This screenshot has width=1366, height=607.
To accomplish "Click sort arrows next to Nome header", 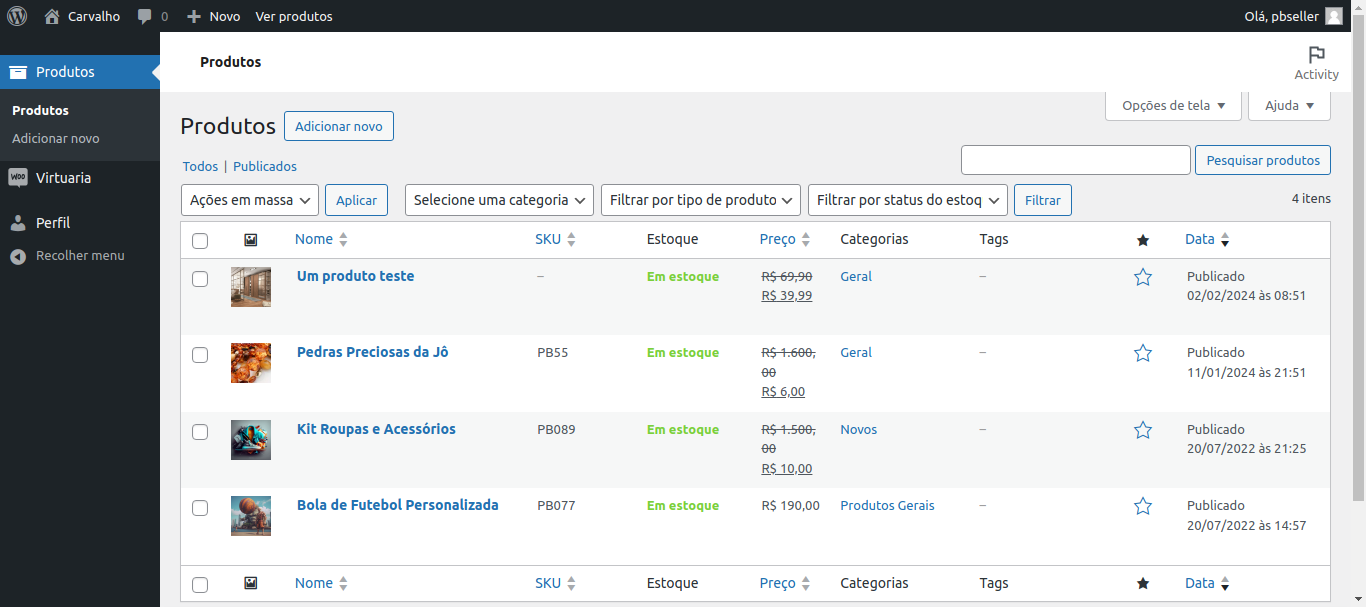I will pyautogui.click(x=344, y=240).
